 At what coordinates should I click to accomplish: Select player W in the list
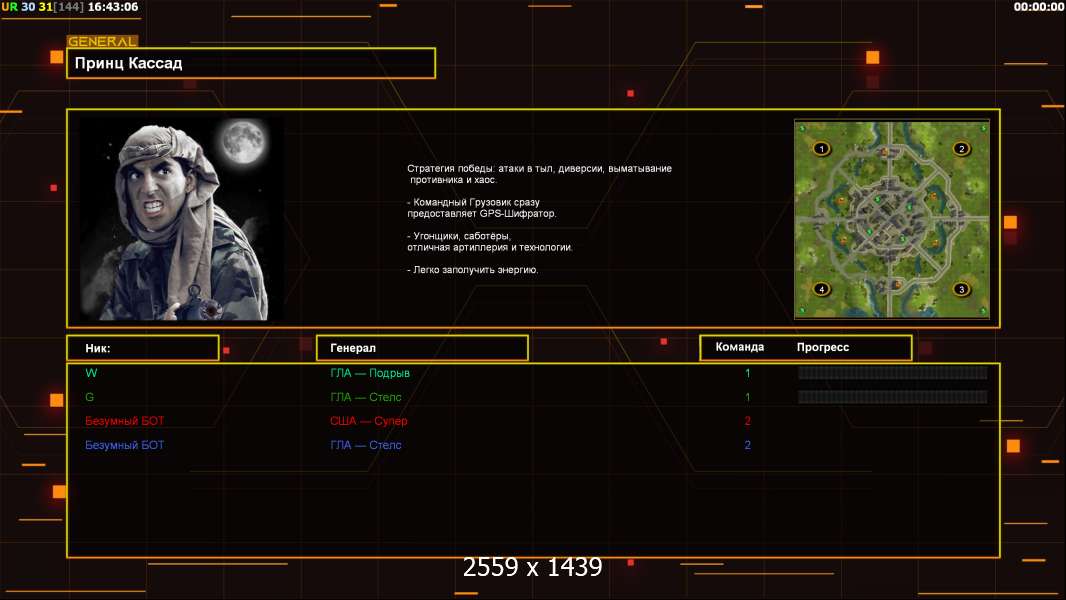click(91, 373)
